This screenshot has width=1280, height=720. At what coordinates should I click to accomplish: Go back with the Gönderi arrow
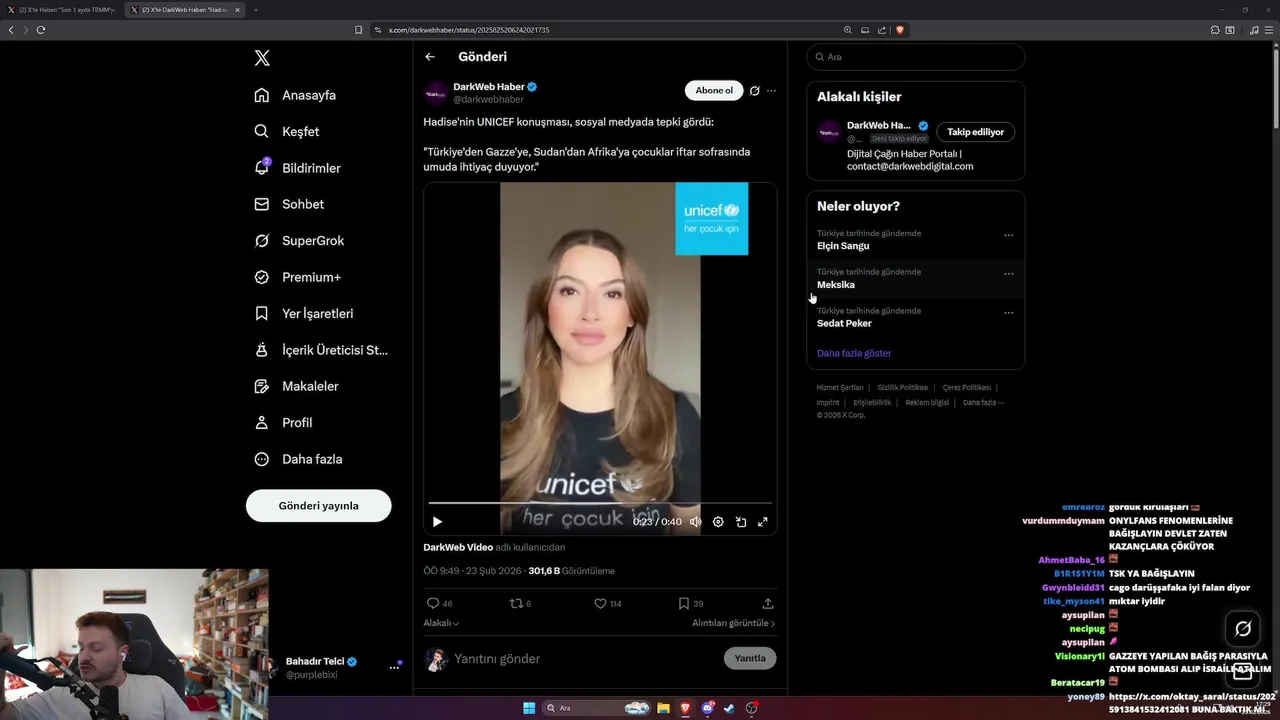[430, 57]
